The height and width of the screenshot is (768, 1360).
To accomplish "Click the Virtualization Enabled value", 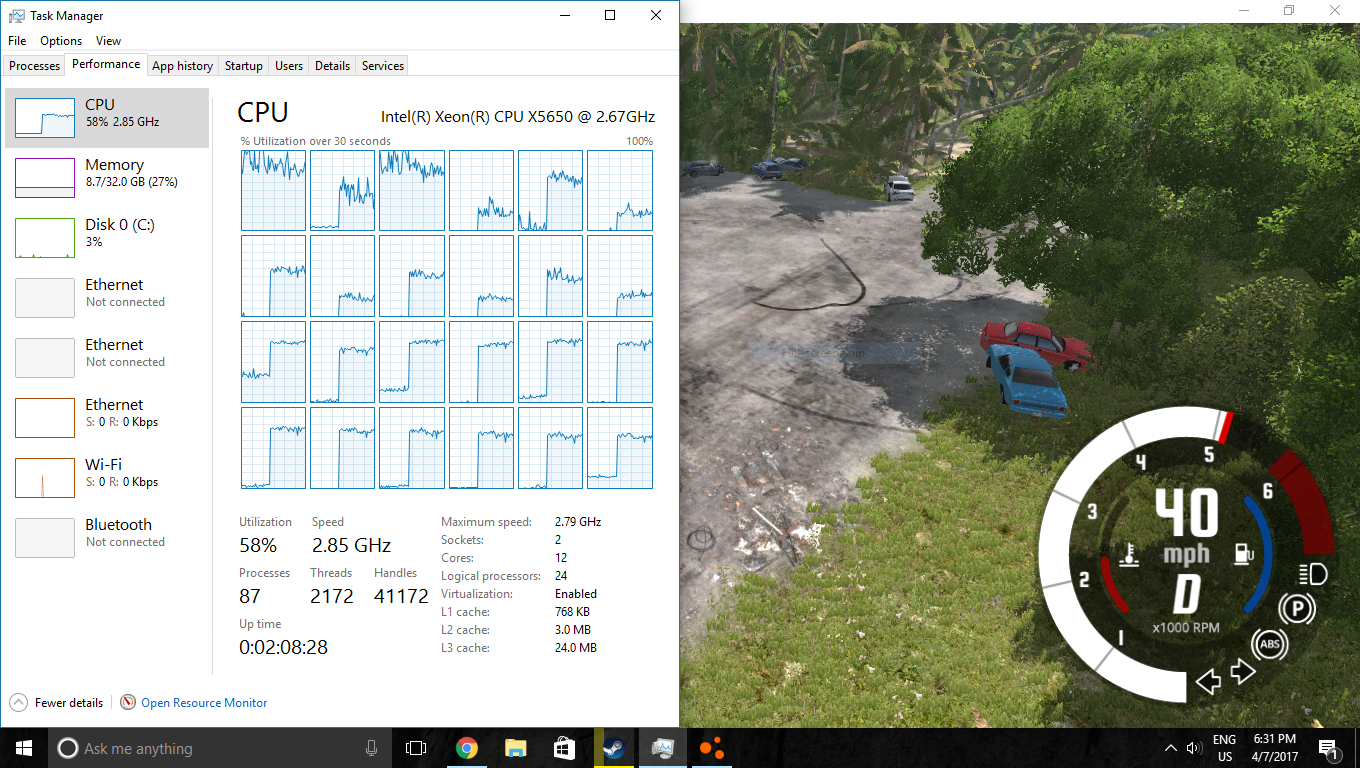I will click(x=576, y=594).
